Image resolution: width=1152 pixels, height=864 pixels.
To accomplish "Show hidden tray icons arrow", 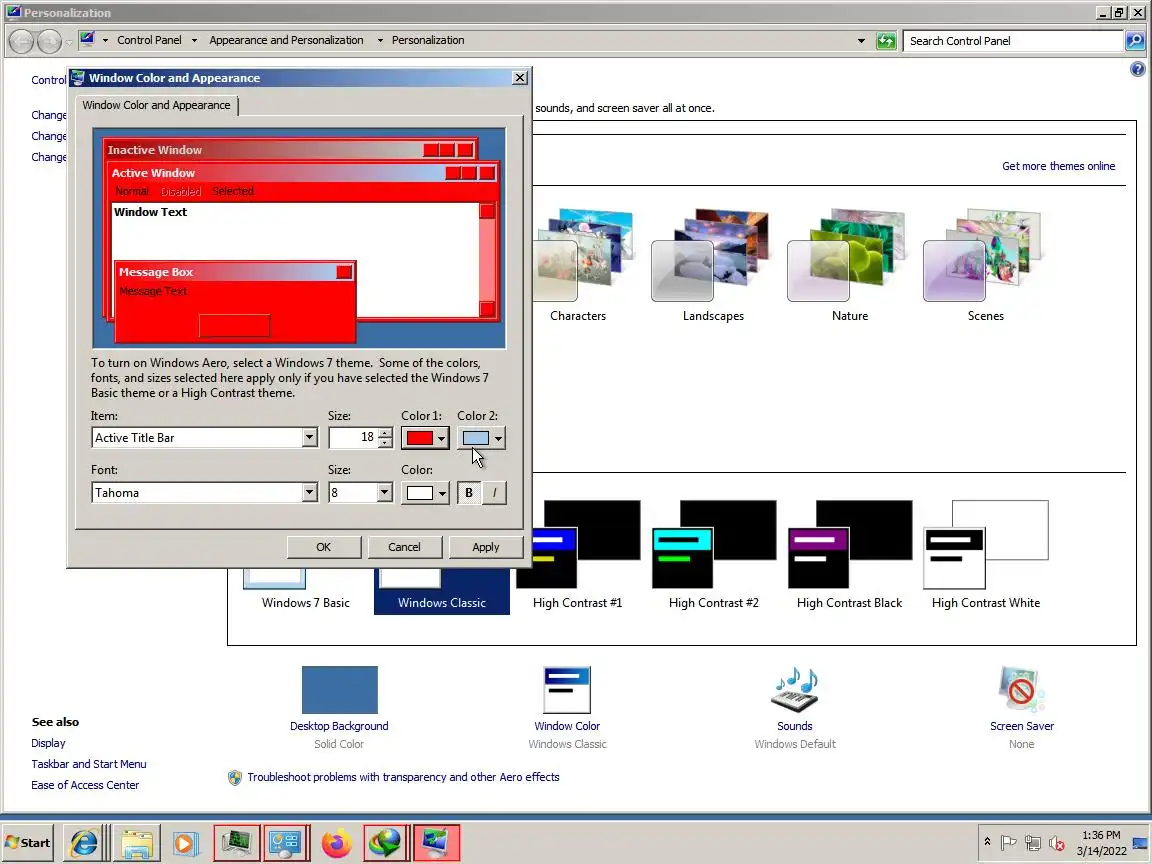I will (987, 842).
